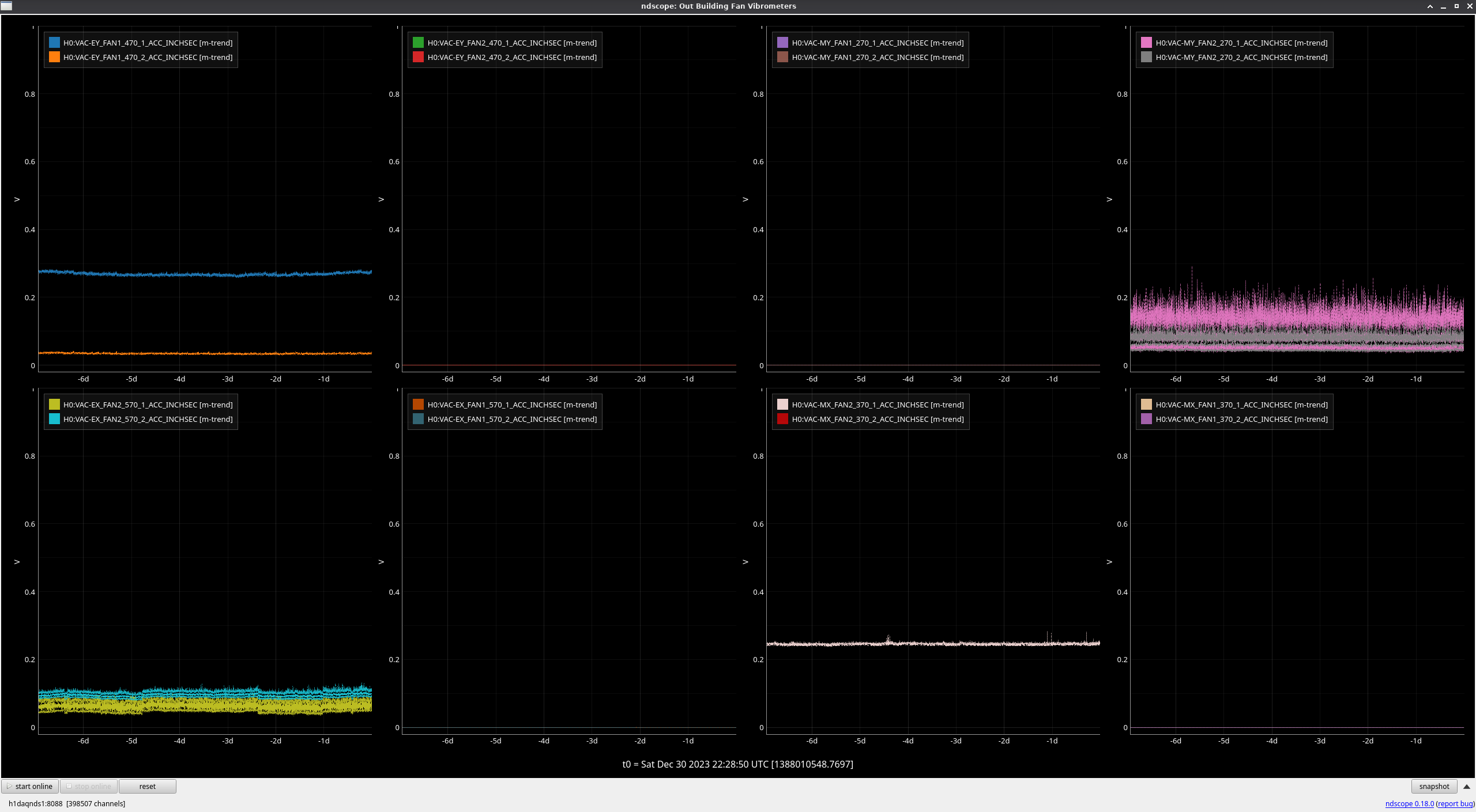This screenshot has height=812, width=1476.
Task: Select H0:VAC-MY_FAN1_270_2_ACC_INCHSEC legend label
Action: point(878,57)
